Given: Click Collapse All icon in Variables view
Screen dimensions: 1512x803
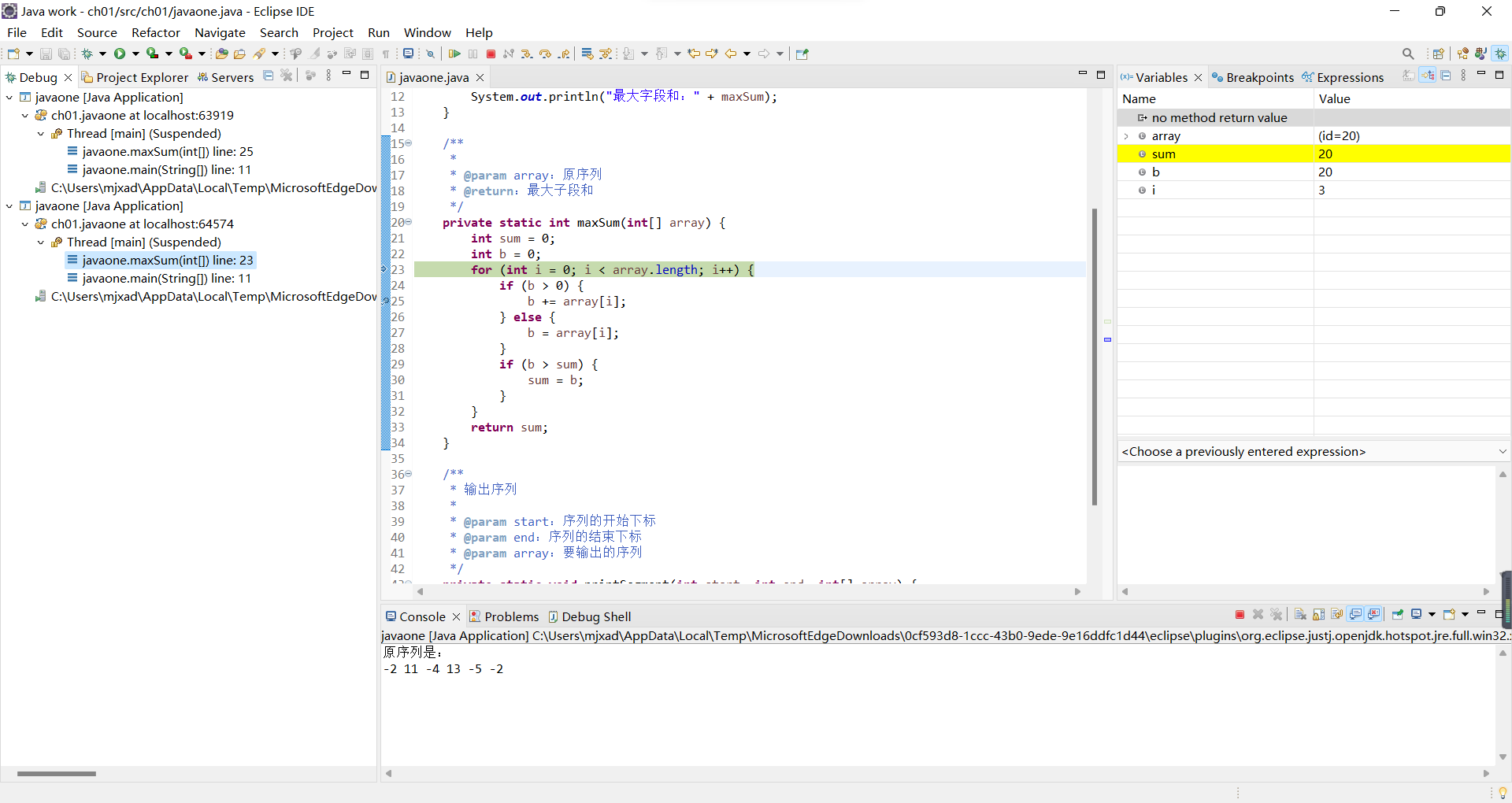Looking at the screenshot, I should pos(1446,76).
